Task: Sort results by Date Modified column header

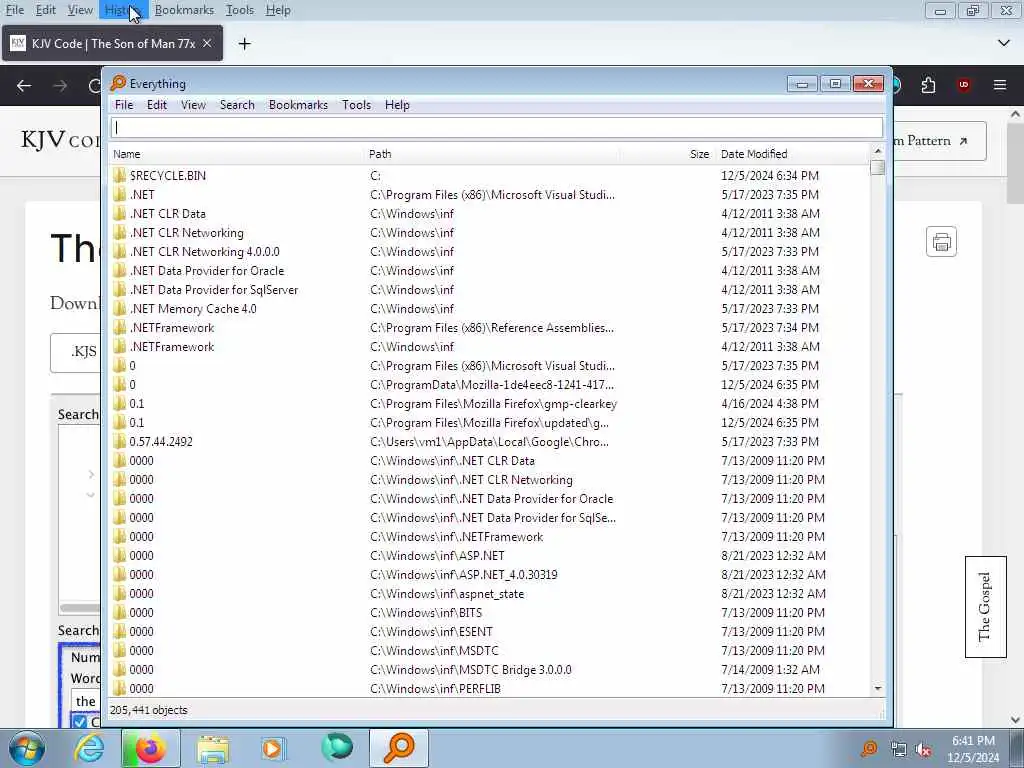Action: (x=754, y=154)
